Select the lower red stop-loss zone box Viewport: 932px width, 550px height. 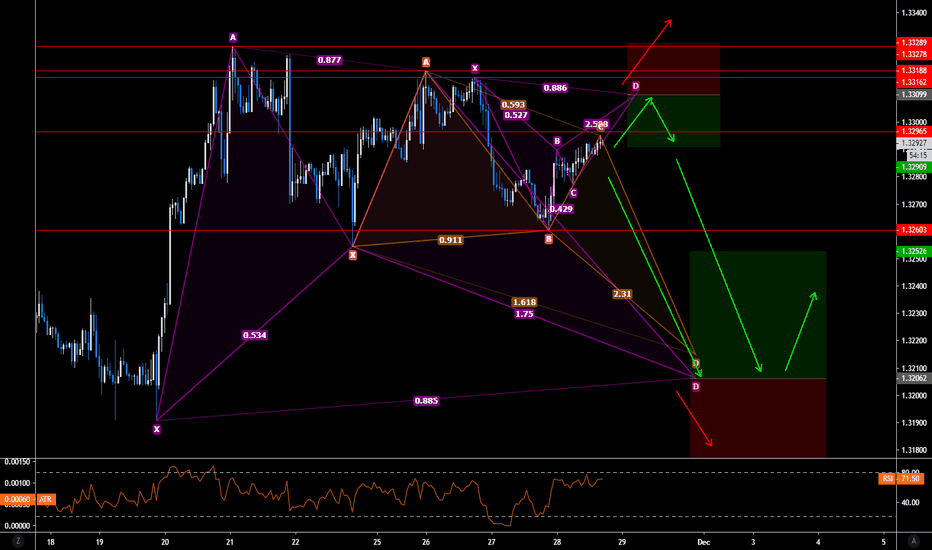point(757,418)
